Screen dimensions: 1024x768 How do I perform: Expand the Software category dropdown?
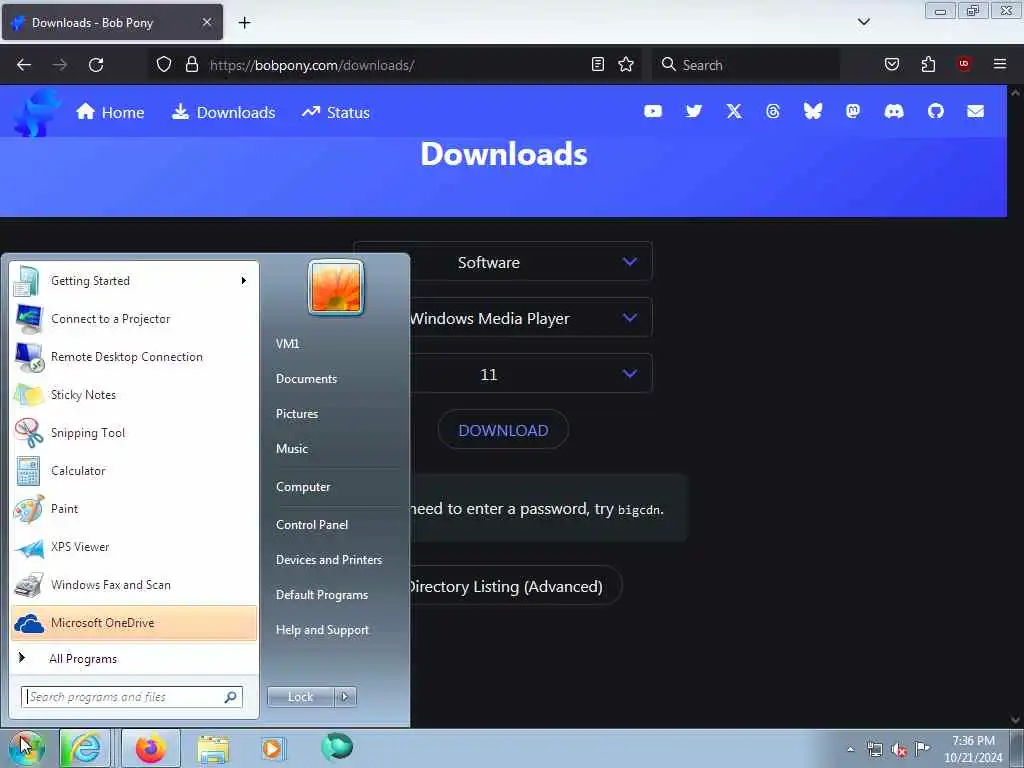[503, 262]
